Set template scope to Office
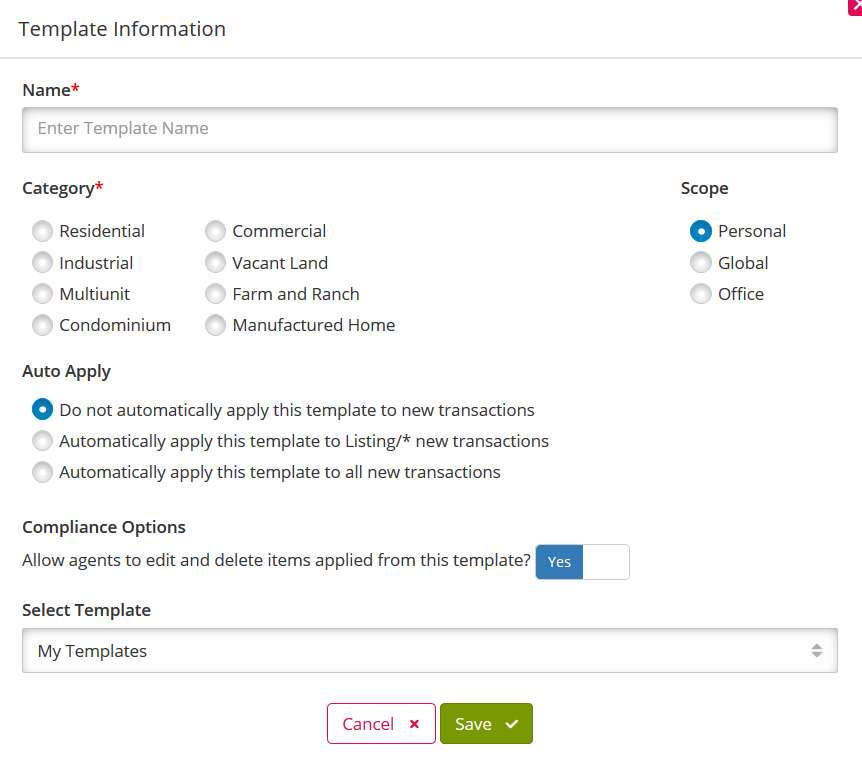The height and width of the screenshot is (760, 862). coord(701,293)
